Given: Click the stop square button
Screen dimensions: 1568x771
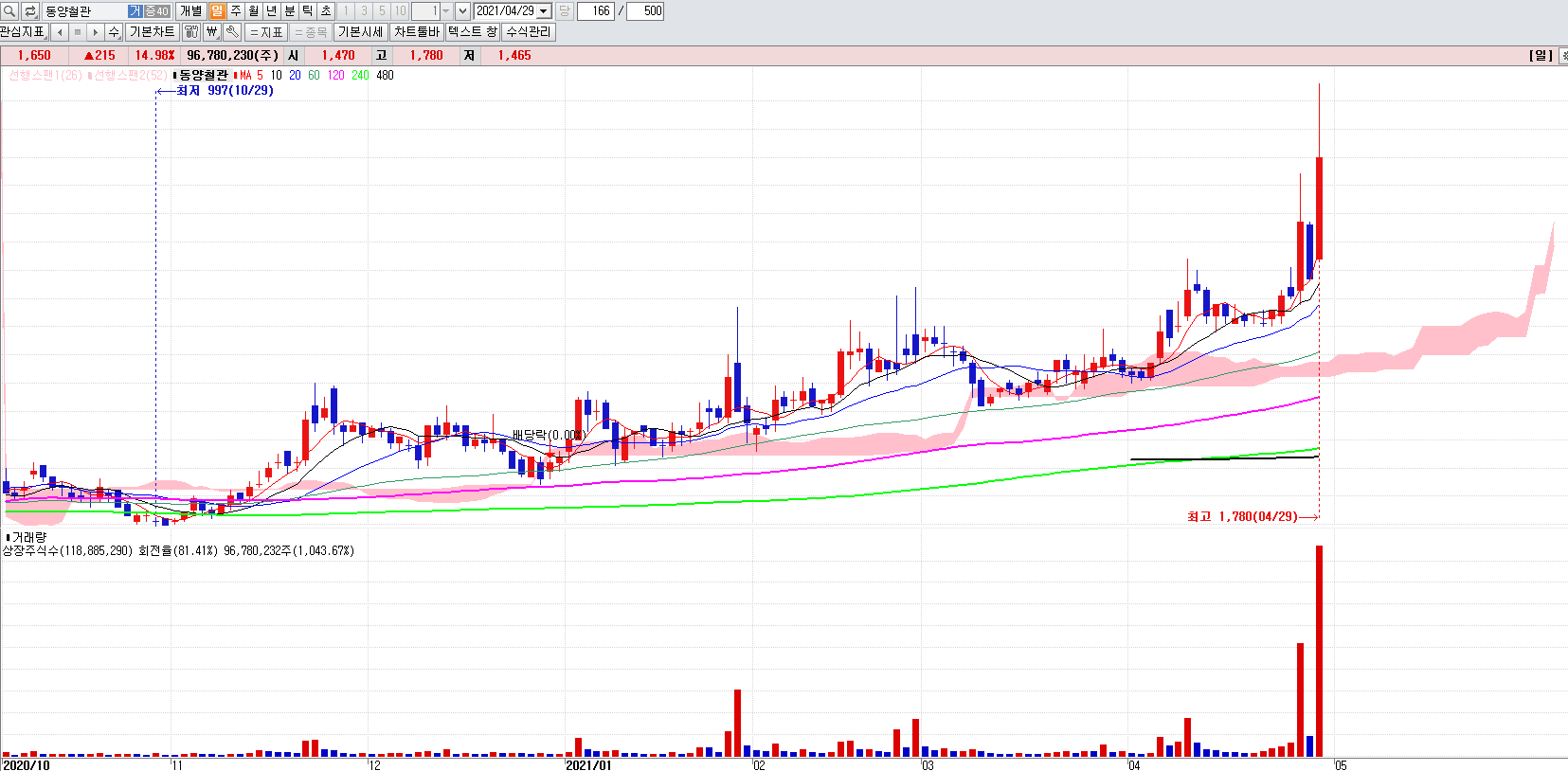Looking at the screenshot, I should point(78,32).
